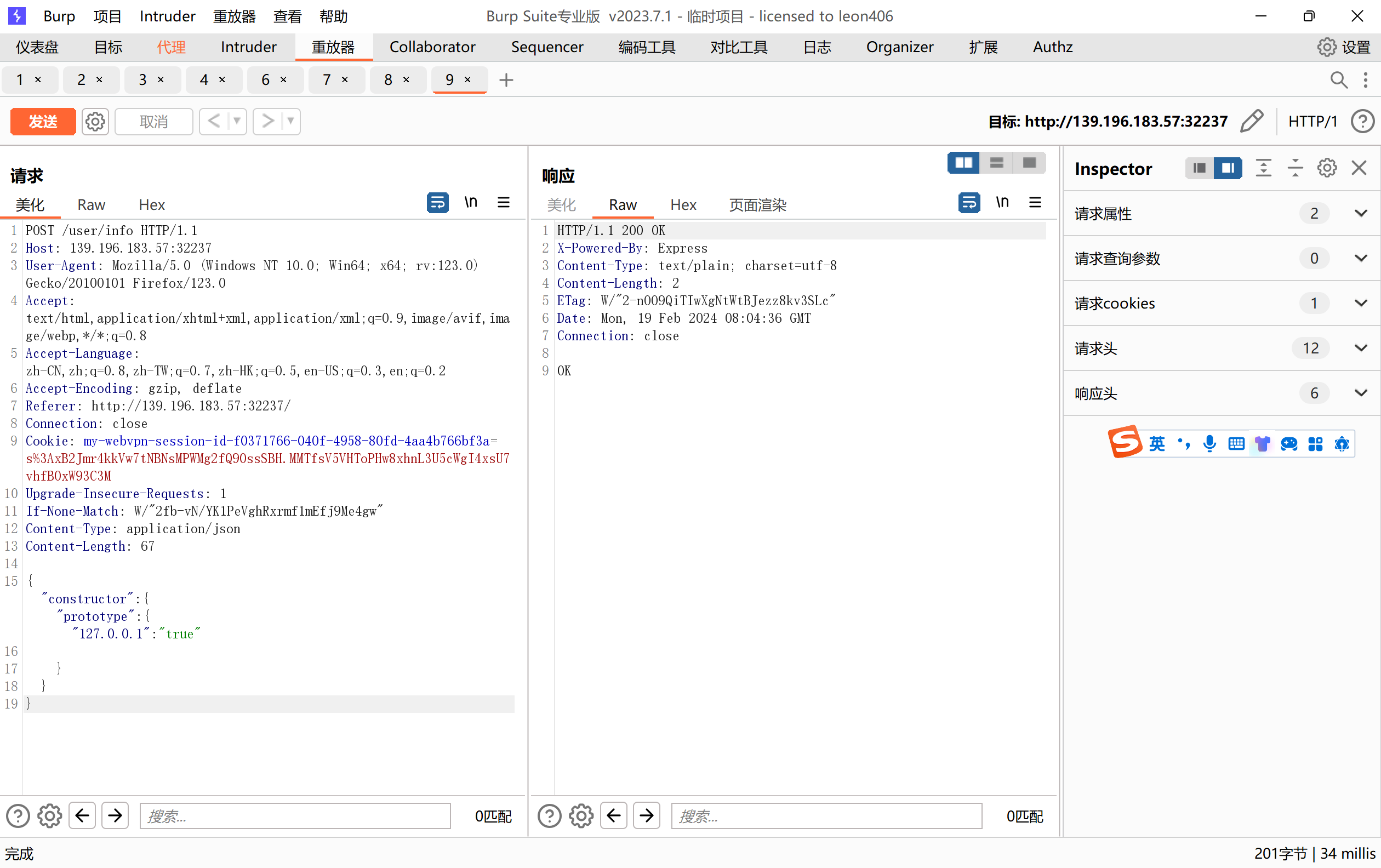
Task: Open Repeater tabs kebab menu
Action: tap(1366, 79)
